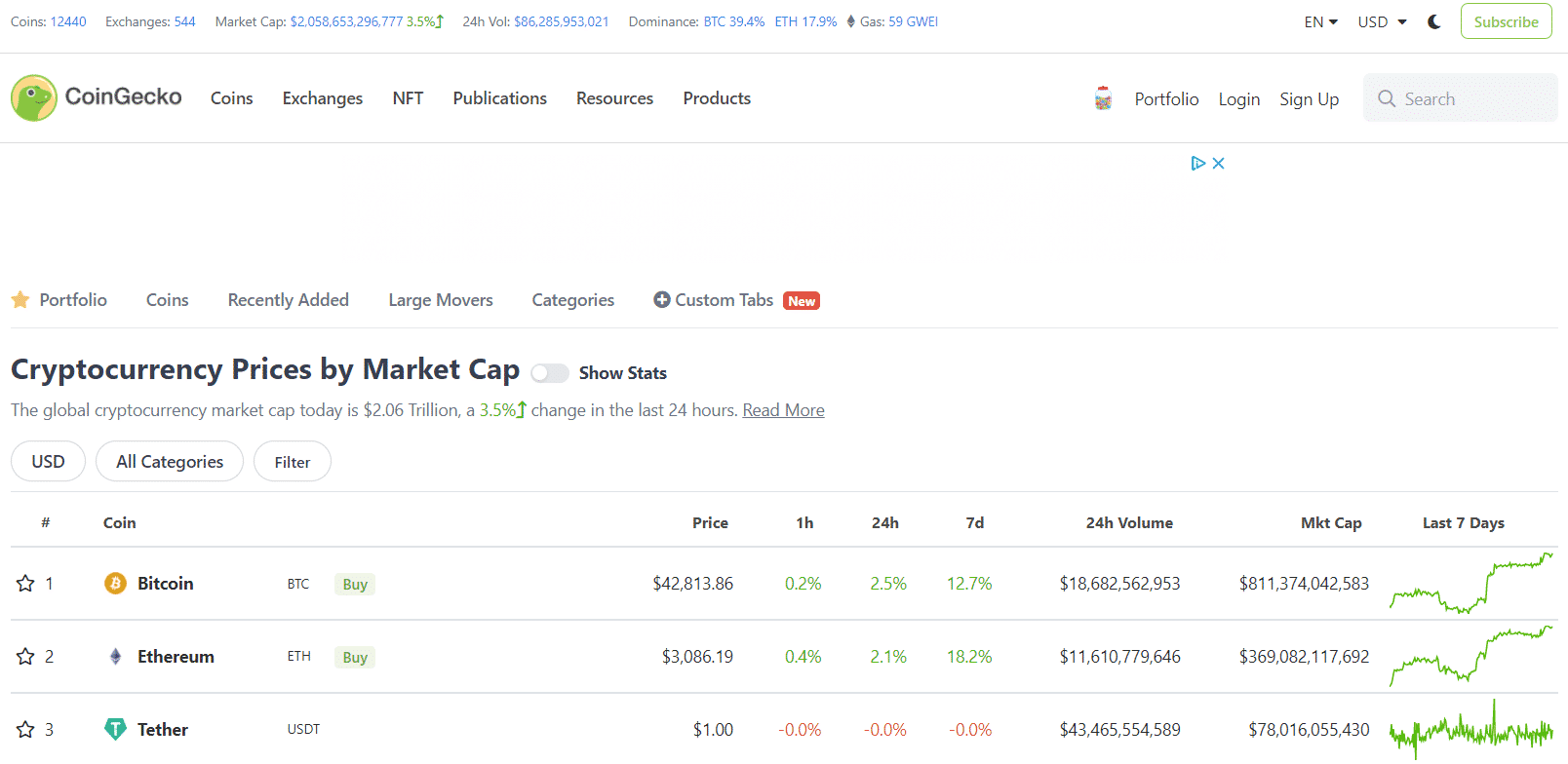The width and height of the screenshot is (1568, 764).
Task: Click Buy button for Ethereum
Action: (355, 657)
